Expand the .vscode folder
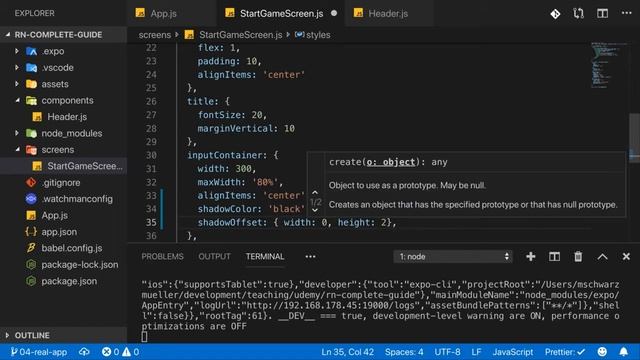Viewport: 640px width, 360px height. tap(17, 67)
